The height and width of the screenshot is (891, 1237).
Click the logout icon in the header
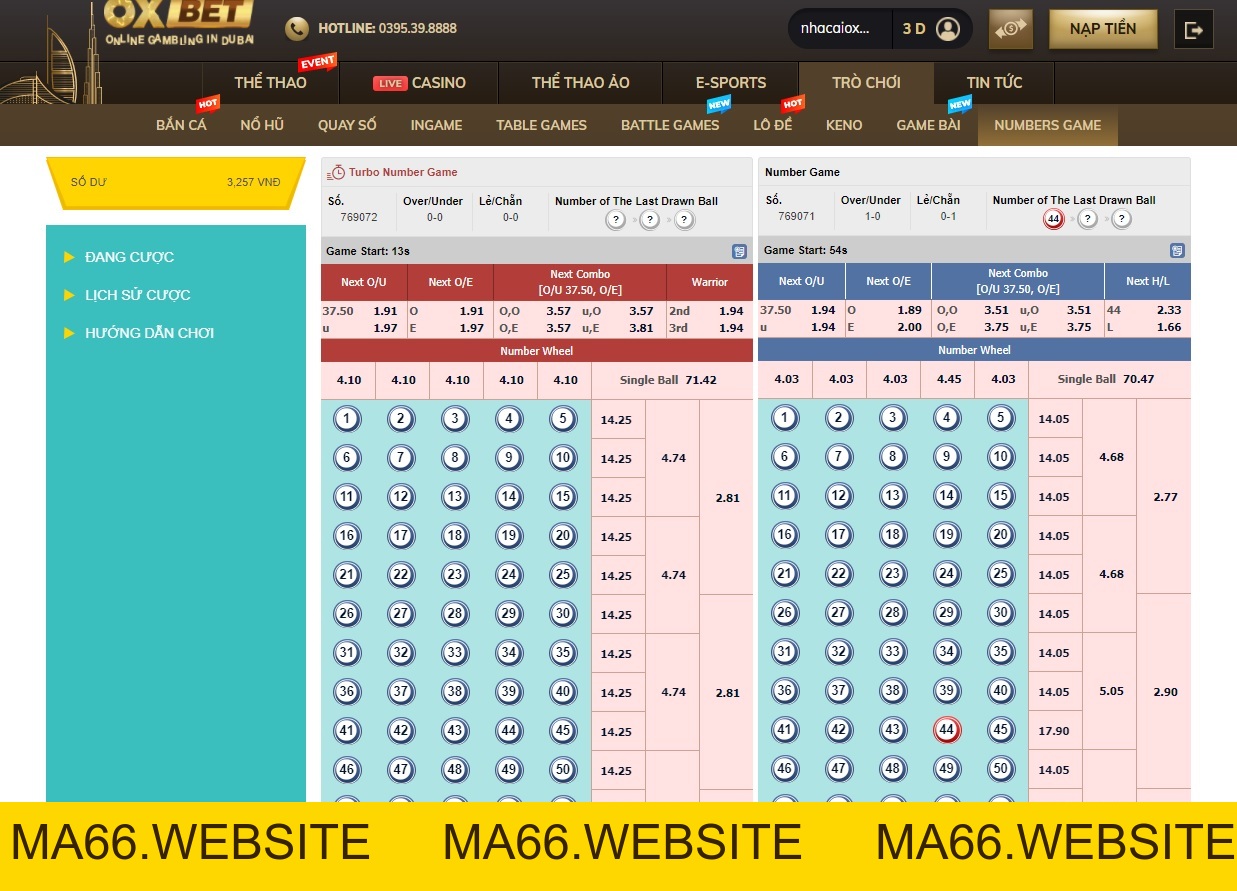[1194, 29]
